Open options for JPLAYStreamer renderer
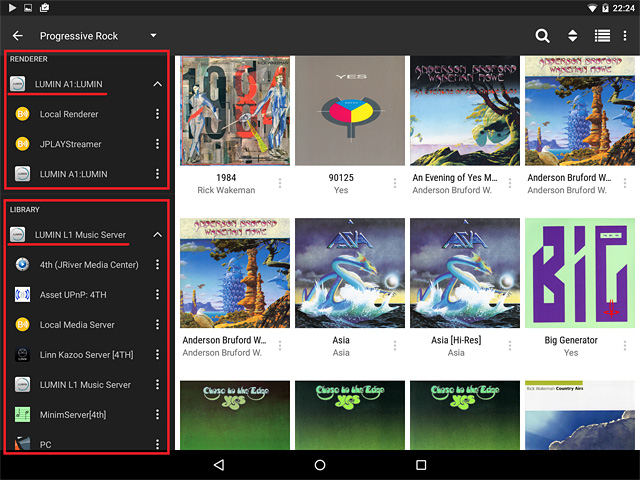 tap(158, 144)
